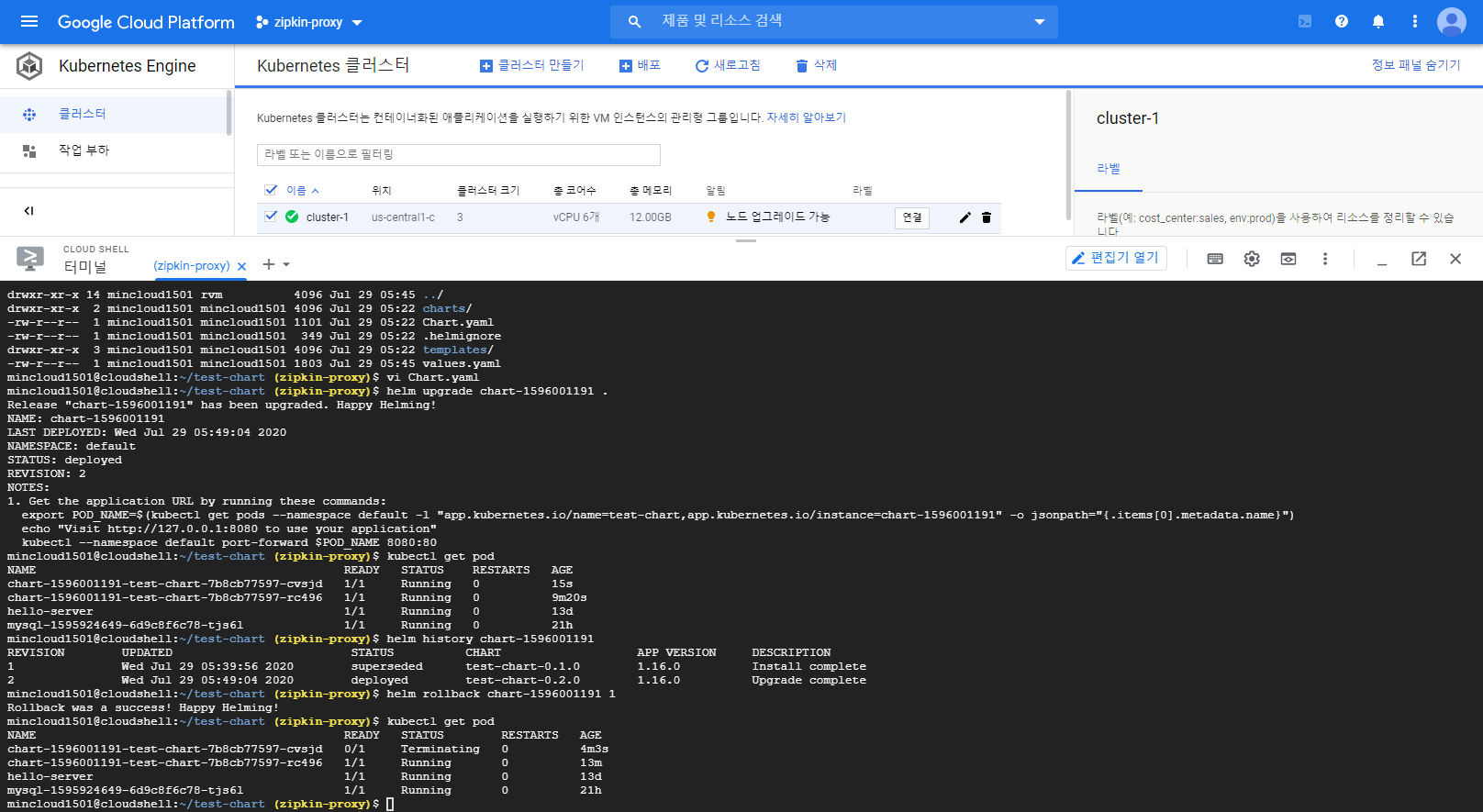Sort table by 이름 column

[x=302, y=191]
